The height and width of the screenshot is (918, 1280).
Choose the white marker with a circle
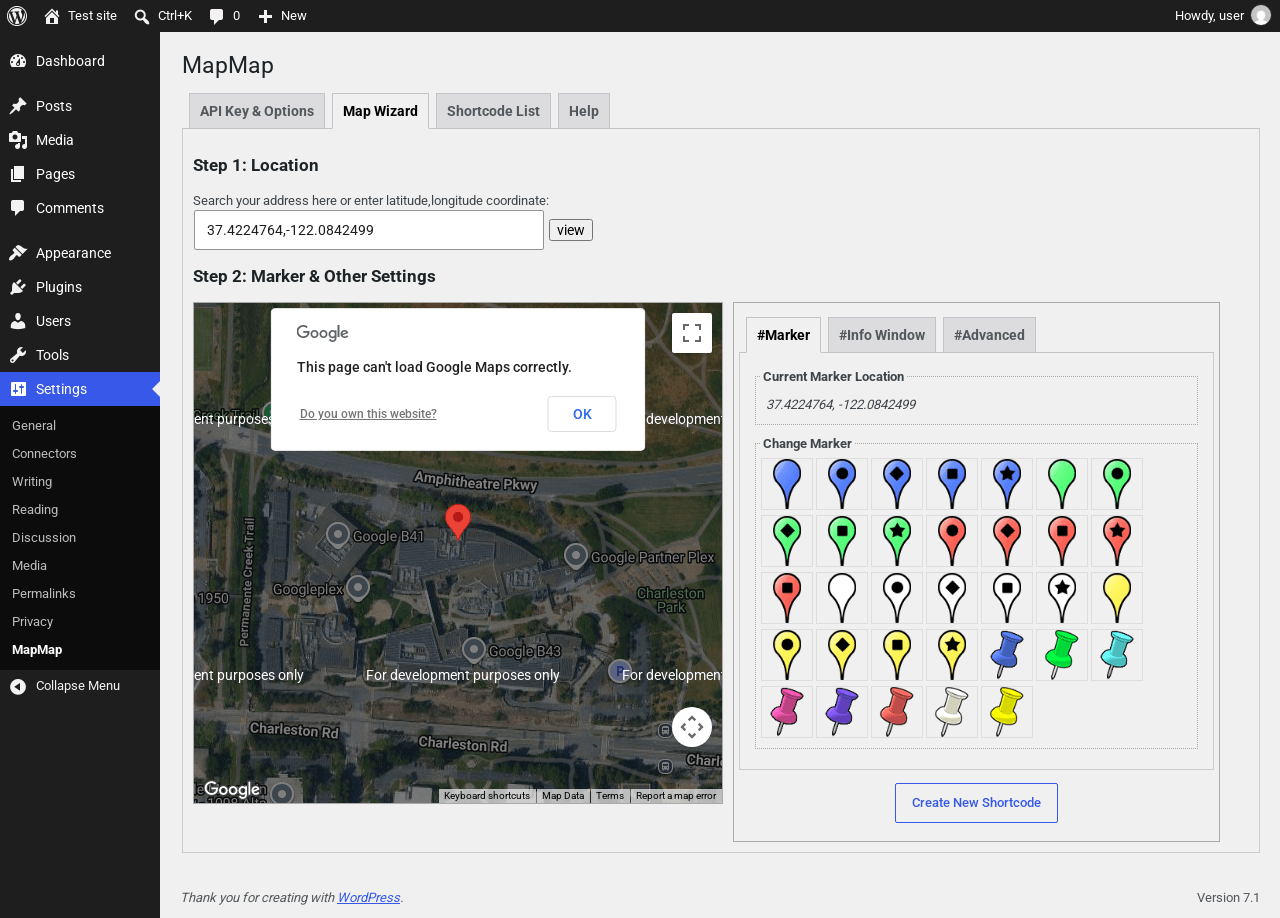tap(897, 598)
